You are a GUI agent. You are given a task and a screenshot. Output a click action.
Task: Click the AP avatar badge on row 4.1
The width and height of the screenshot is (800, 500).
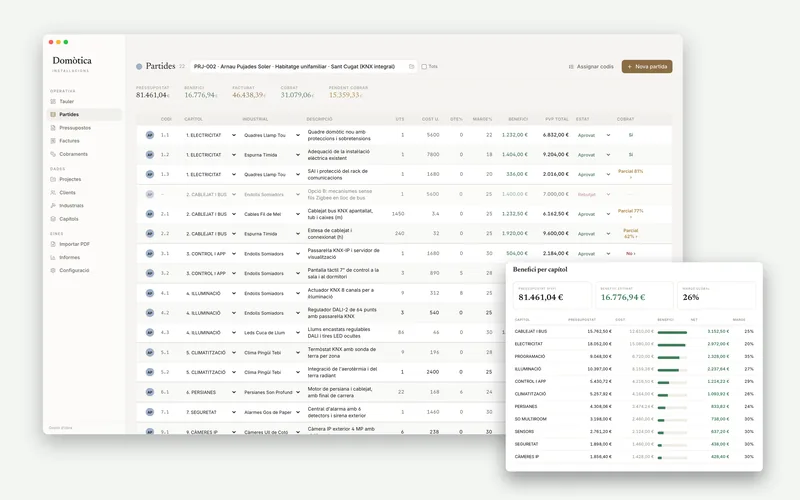click(149, 293)
